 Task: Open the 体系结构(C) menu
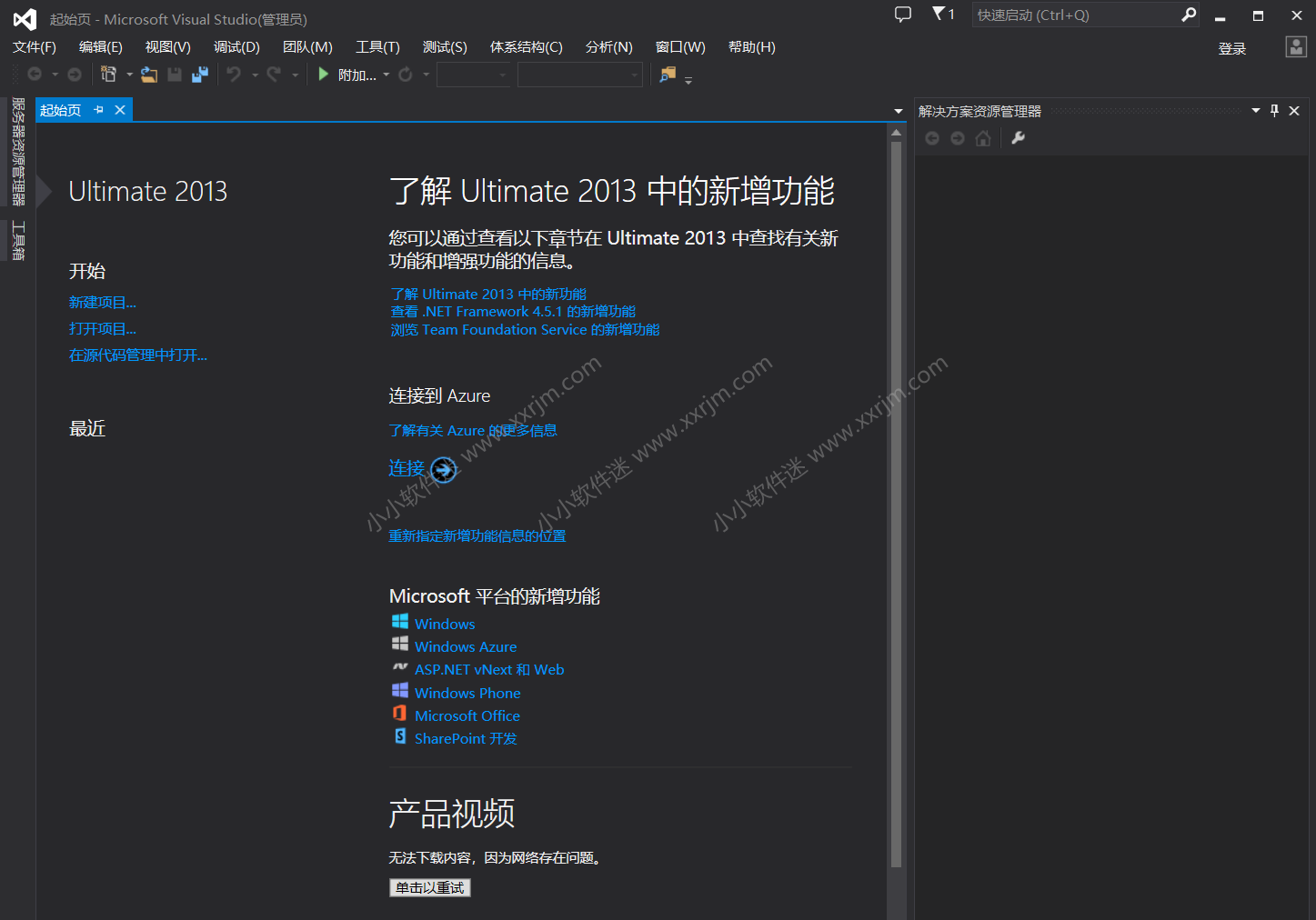click(x=527, y=47)
